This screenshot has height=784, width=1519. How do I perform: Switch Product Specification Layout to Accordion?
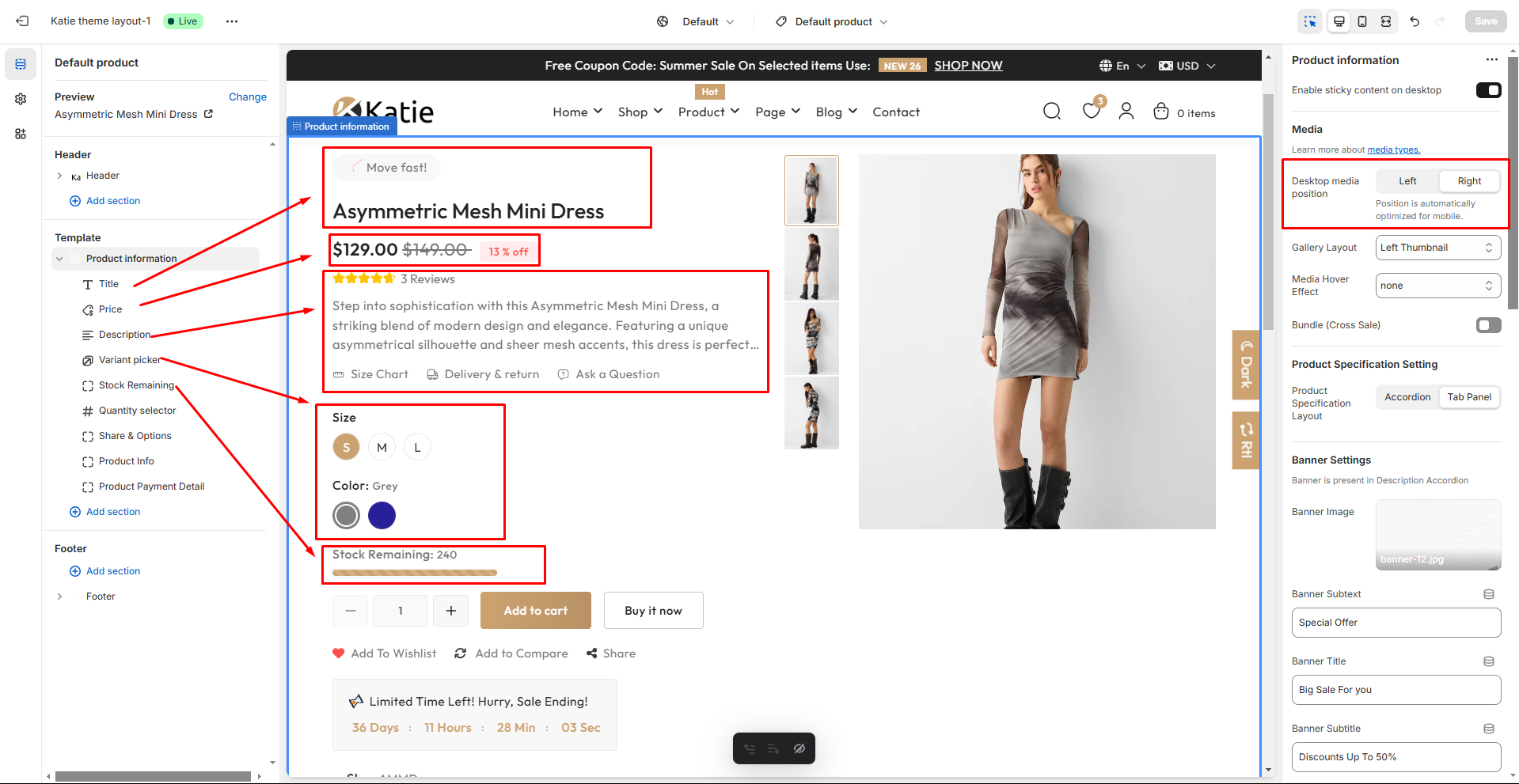[x=1407, y=396]
